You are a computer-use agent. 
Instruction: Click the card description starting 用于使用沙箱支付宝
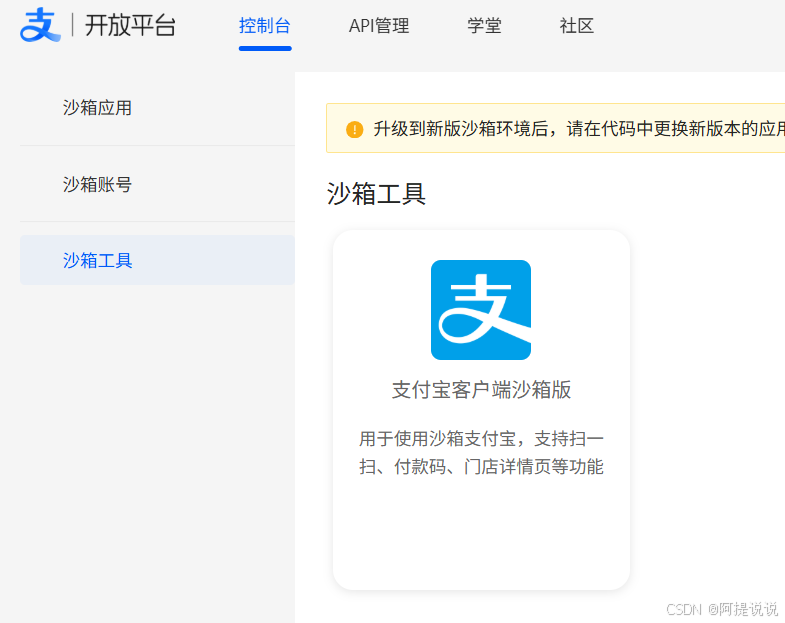481,453
